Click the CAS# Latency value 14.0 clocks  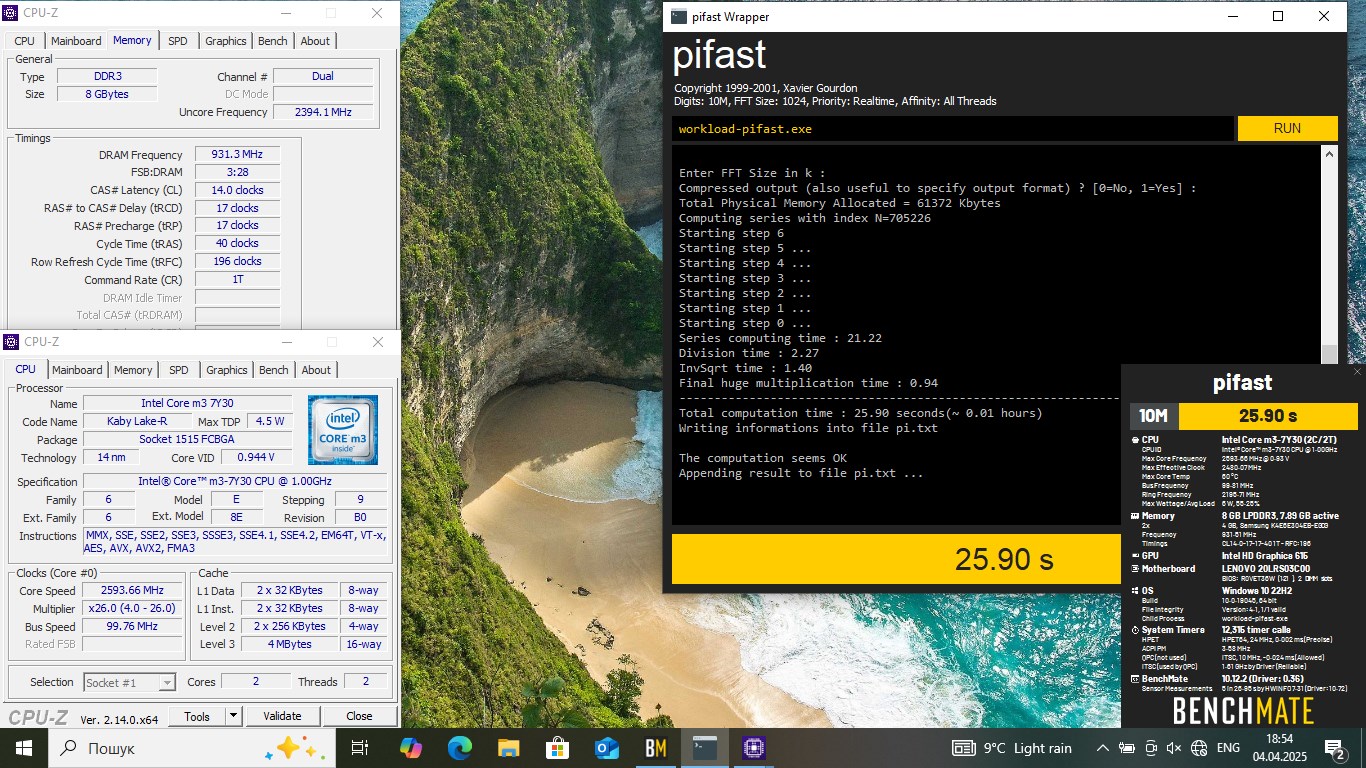pyautogui.click(x=237, y=190)
